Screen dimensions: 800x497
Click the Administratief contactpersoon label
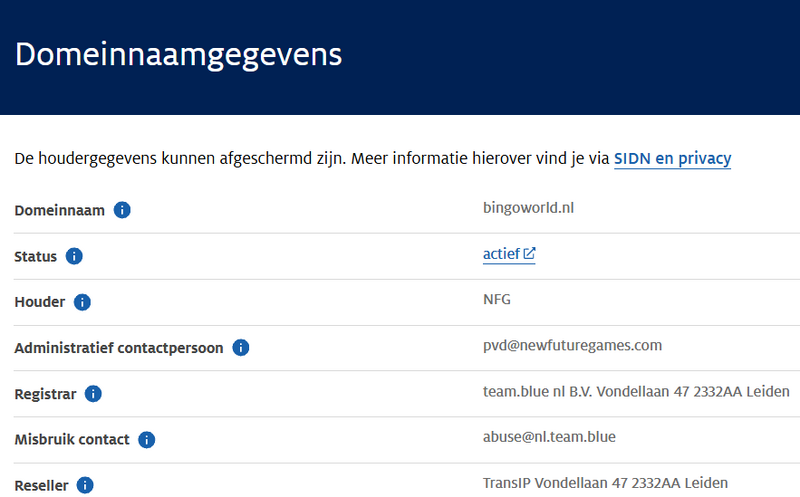[119, 348]
